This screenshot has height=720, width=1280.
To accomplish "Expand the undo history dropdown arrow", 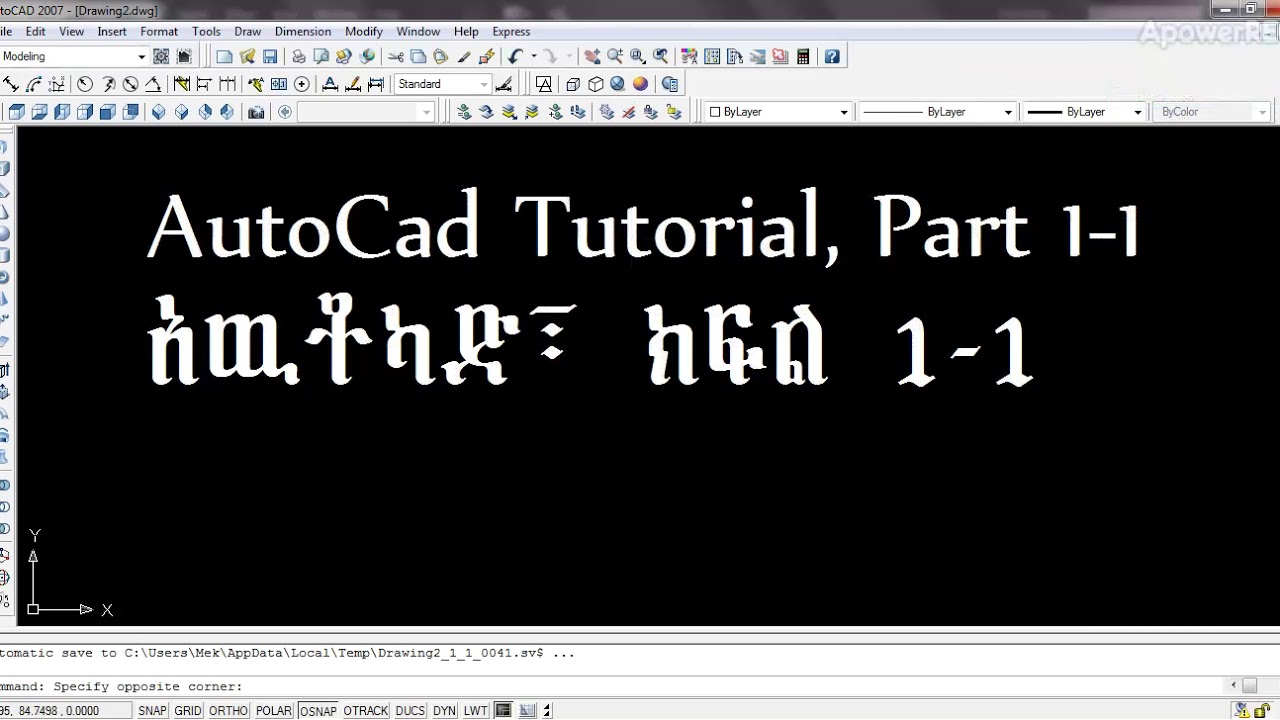I will click(x=533, y=56).
